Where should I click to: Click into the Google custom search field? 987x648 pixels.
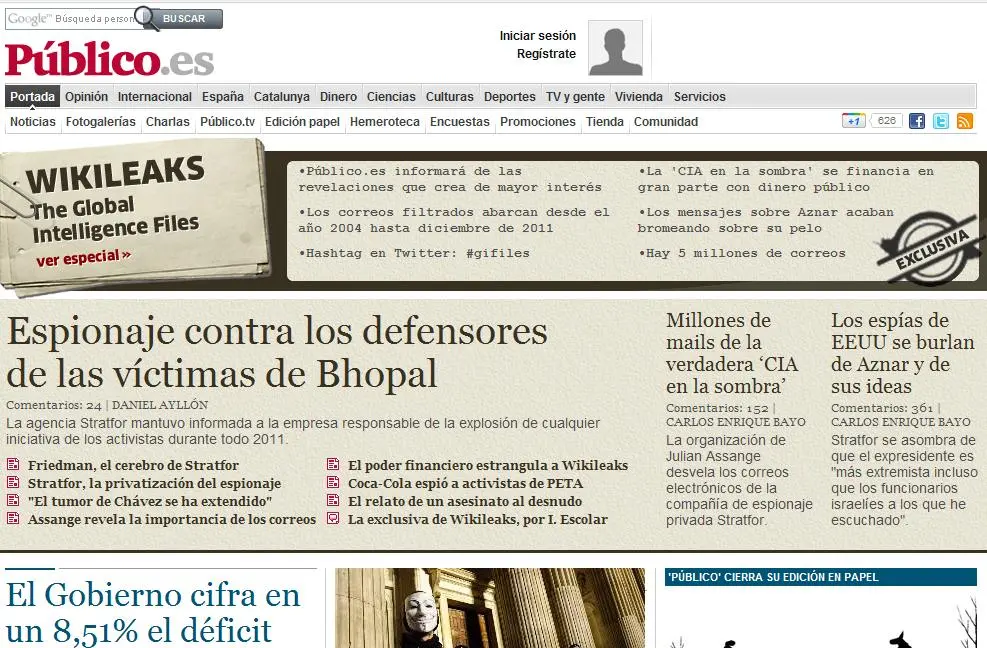(72, 19)
